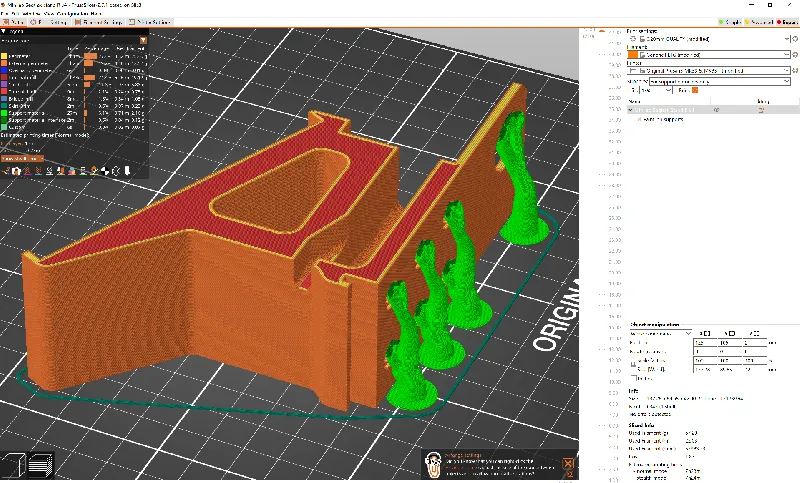Toggle the travel moves icon in legend toolbar
800x483 pixels.
[x=6, y=171]
